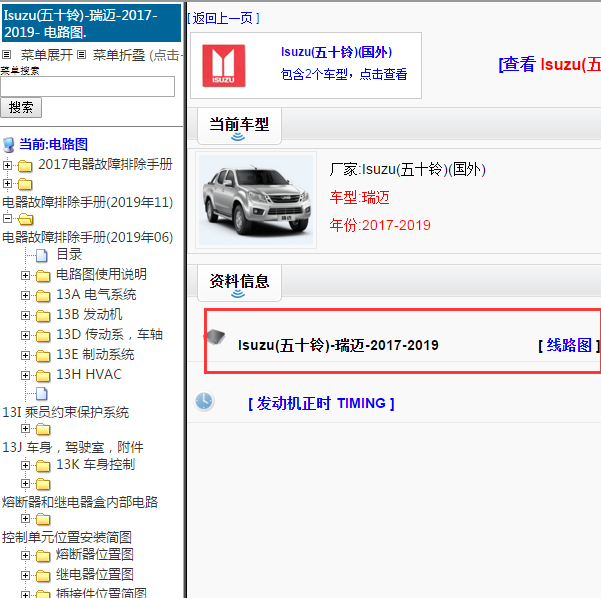Screen dimensions: 601x598
Task: Click the gray book icon beside Isuzu(五十铃)-瑞迈-2017-2019
Action: coord(215,337)
